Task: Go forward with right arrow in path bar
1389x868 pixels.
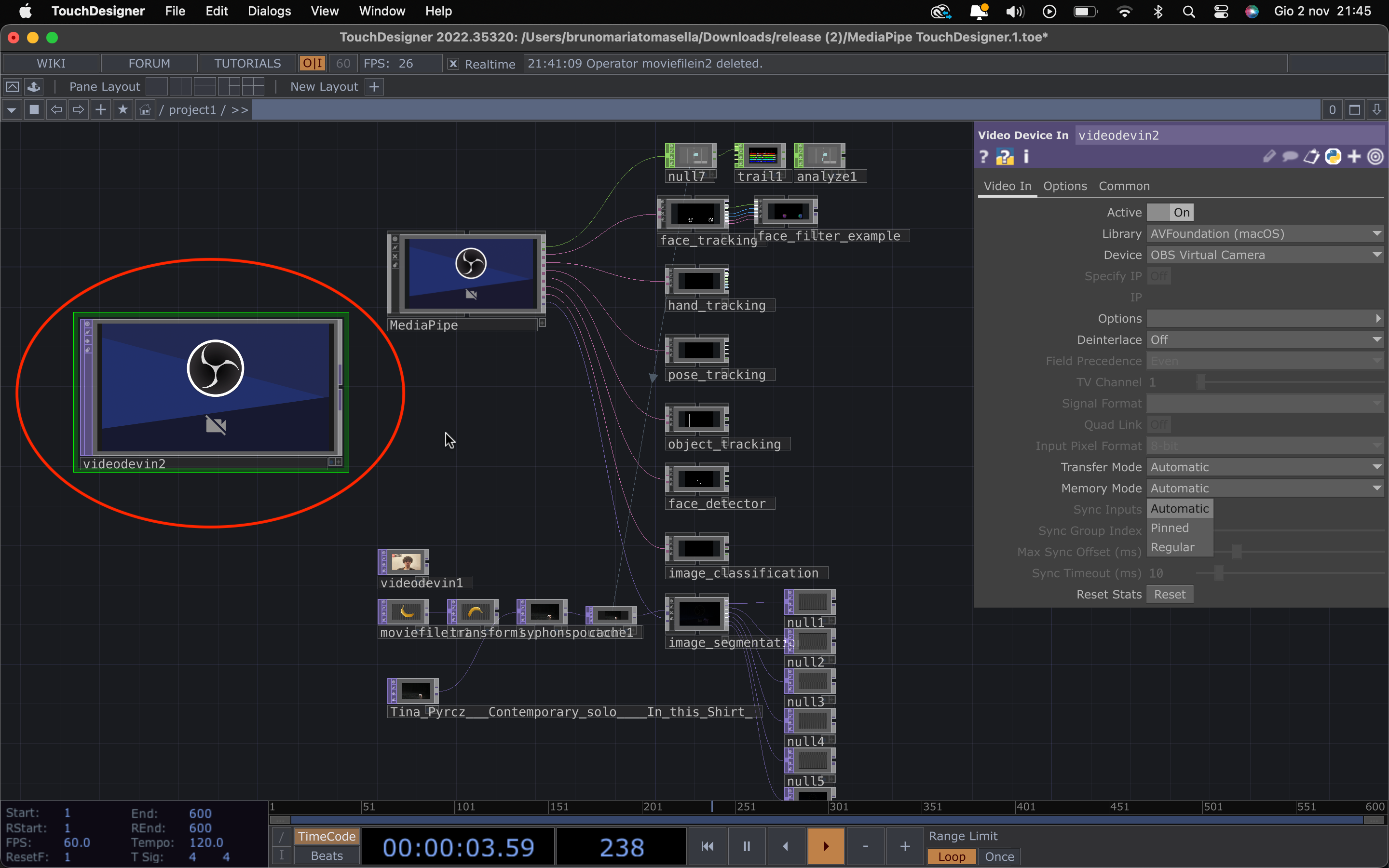Action: (x=78, y=109)
